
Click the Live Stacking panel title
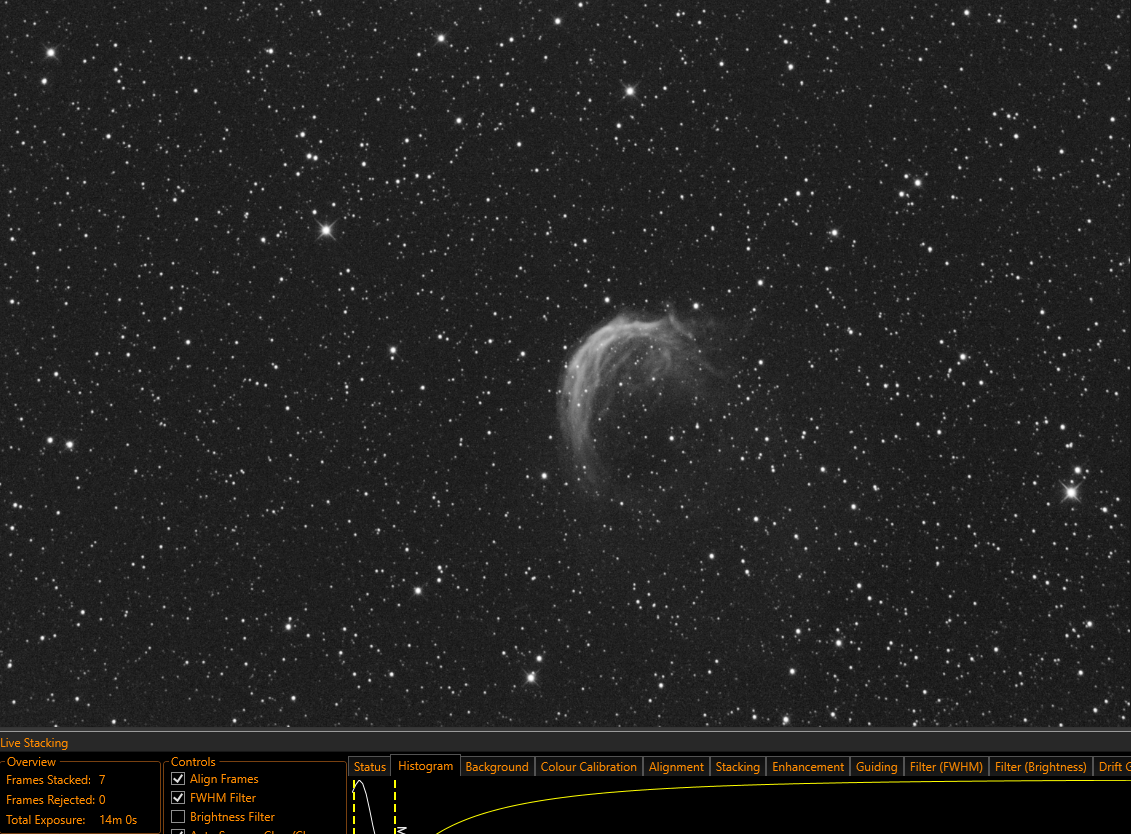[34, 742]
